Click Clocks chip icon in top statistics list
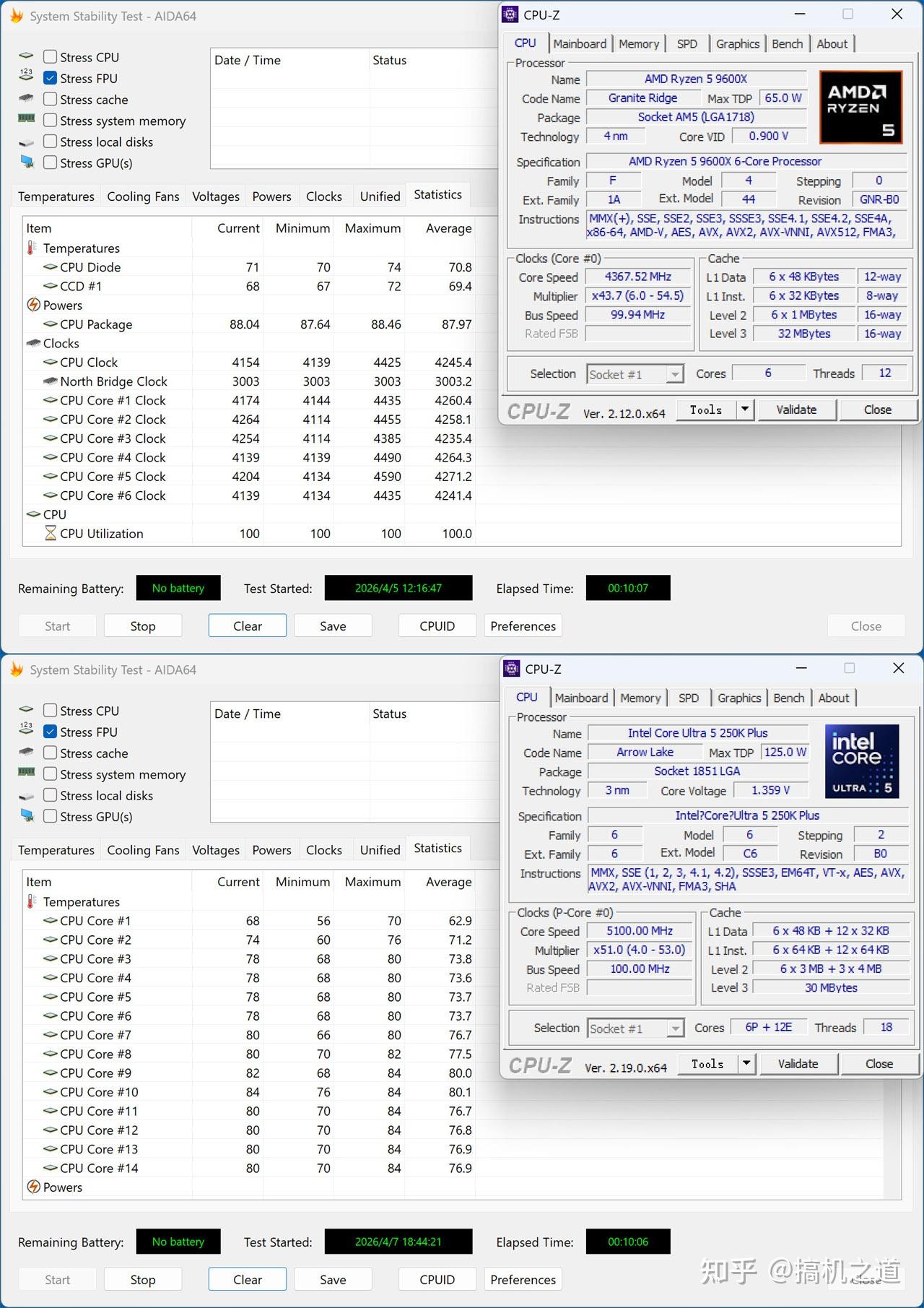Screen dimensions: 924x1308 33,343
